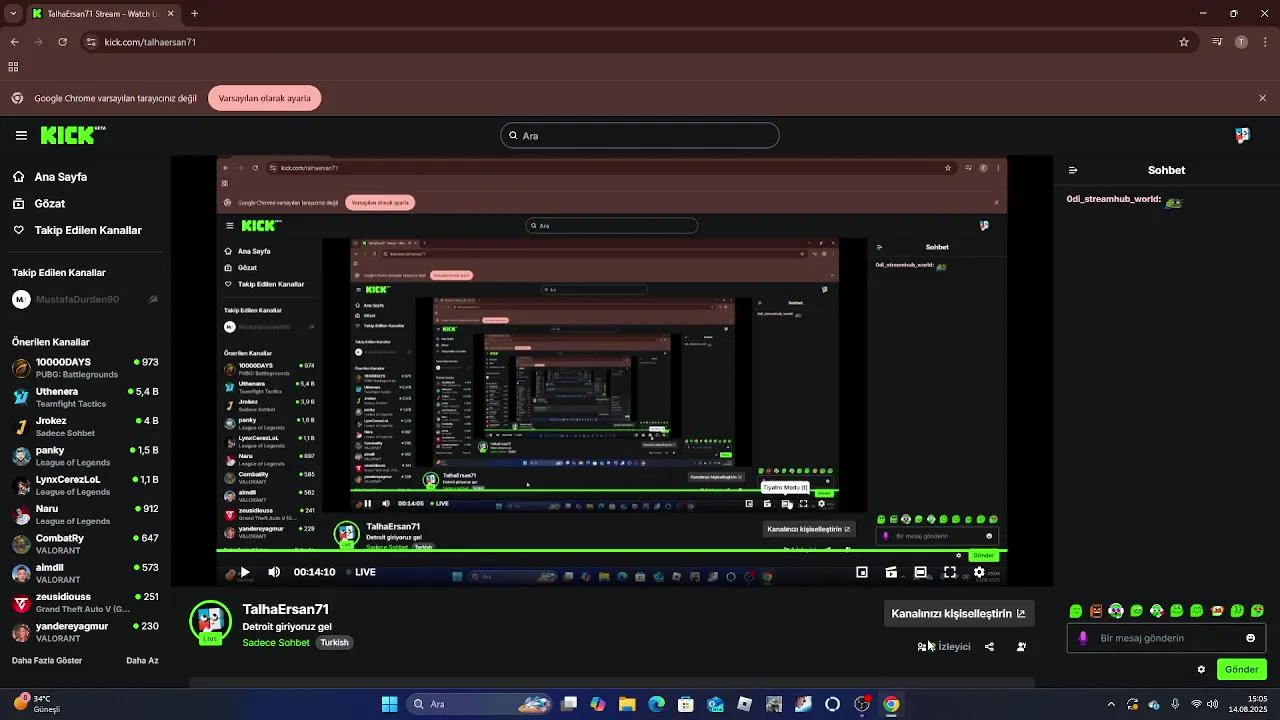Click the user icon below Kanalınızı kişiselleştirin
The image size is (1280, 720).
click(1021, 646)
